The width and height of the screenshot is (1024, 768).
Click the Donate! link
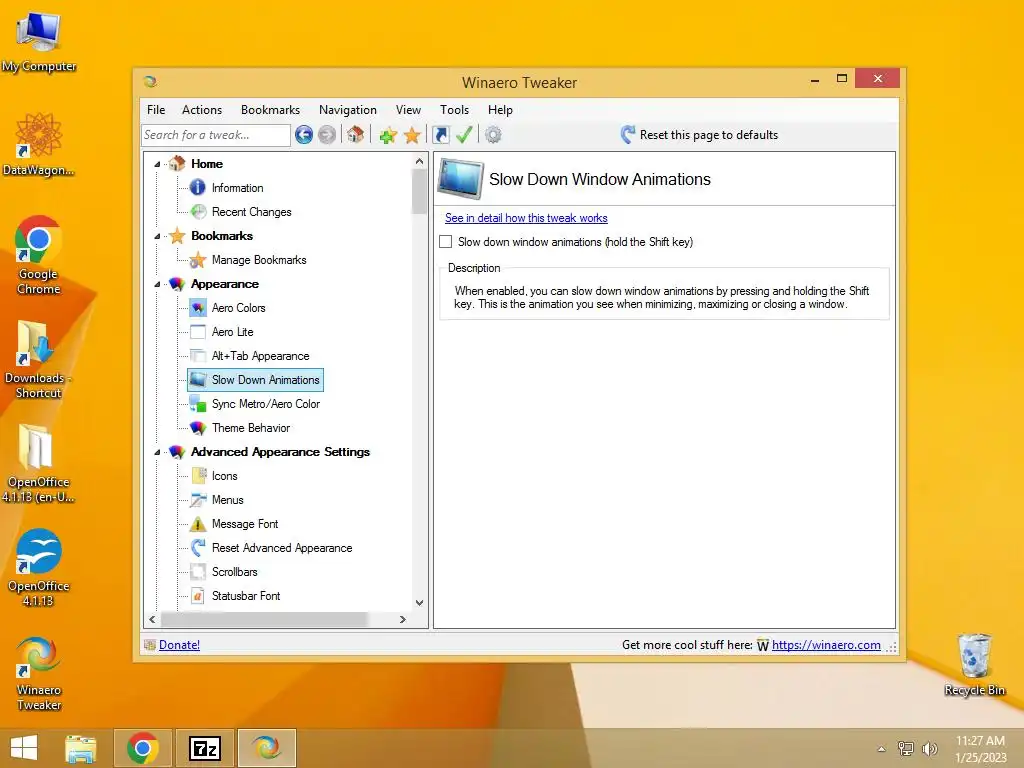coord(179,645)
